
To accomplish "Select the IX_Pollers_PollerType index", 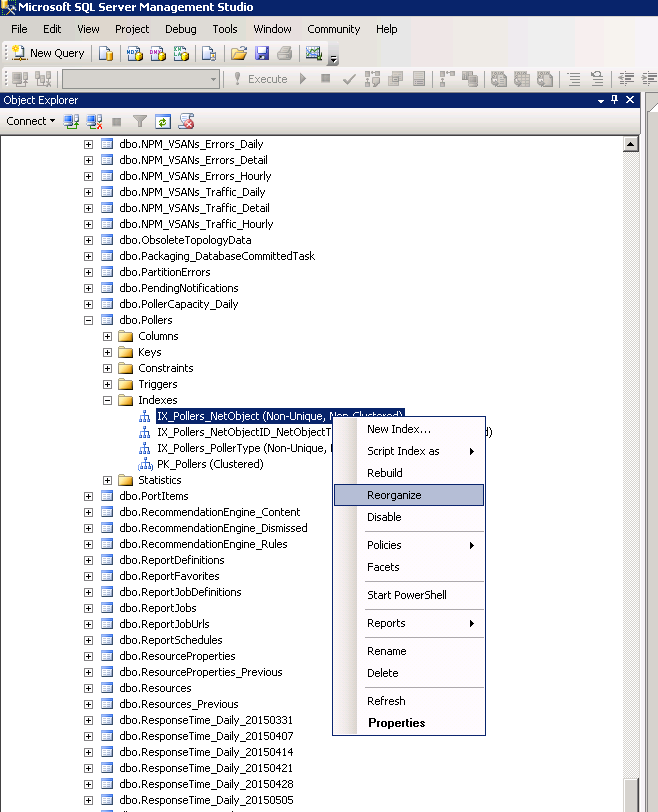I will [243, 448].
